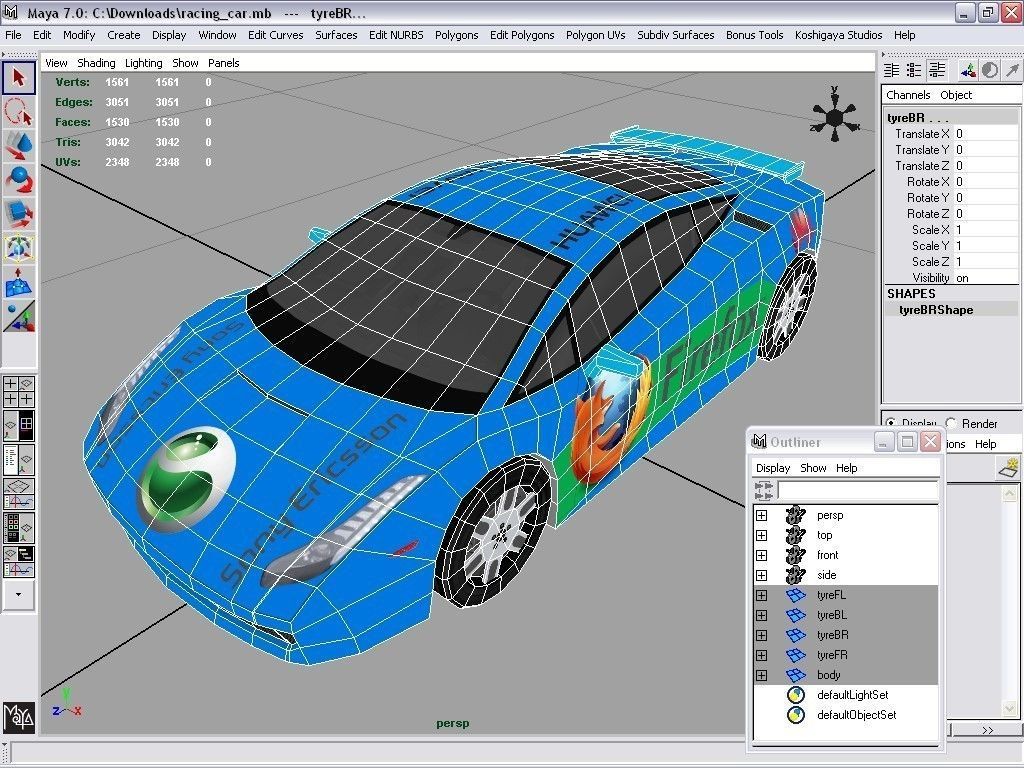The height and width of the screenshot is (768, 1024).
Task: Expand the tyreFL node in Outliner
Action: click(x=761, y=596)
